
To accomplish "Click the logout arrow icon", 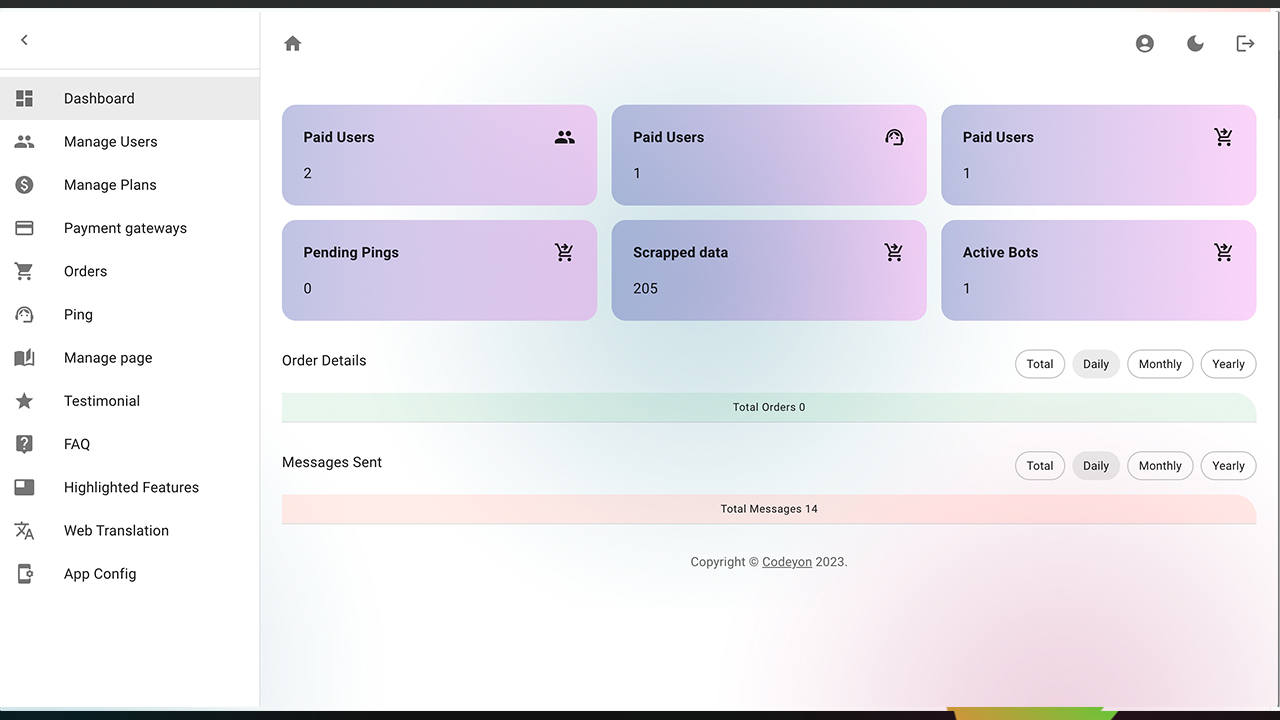I will click(x=1245, y=43).
